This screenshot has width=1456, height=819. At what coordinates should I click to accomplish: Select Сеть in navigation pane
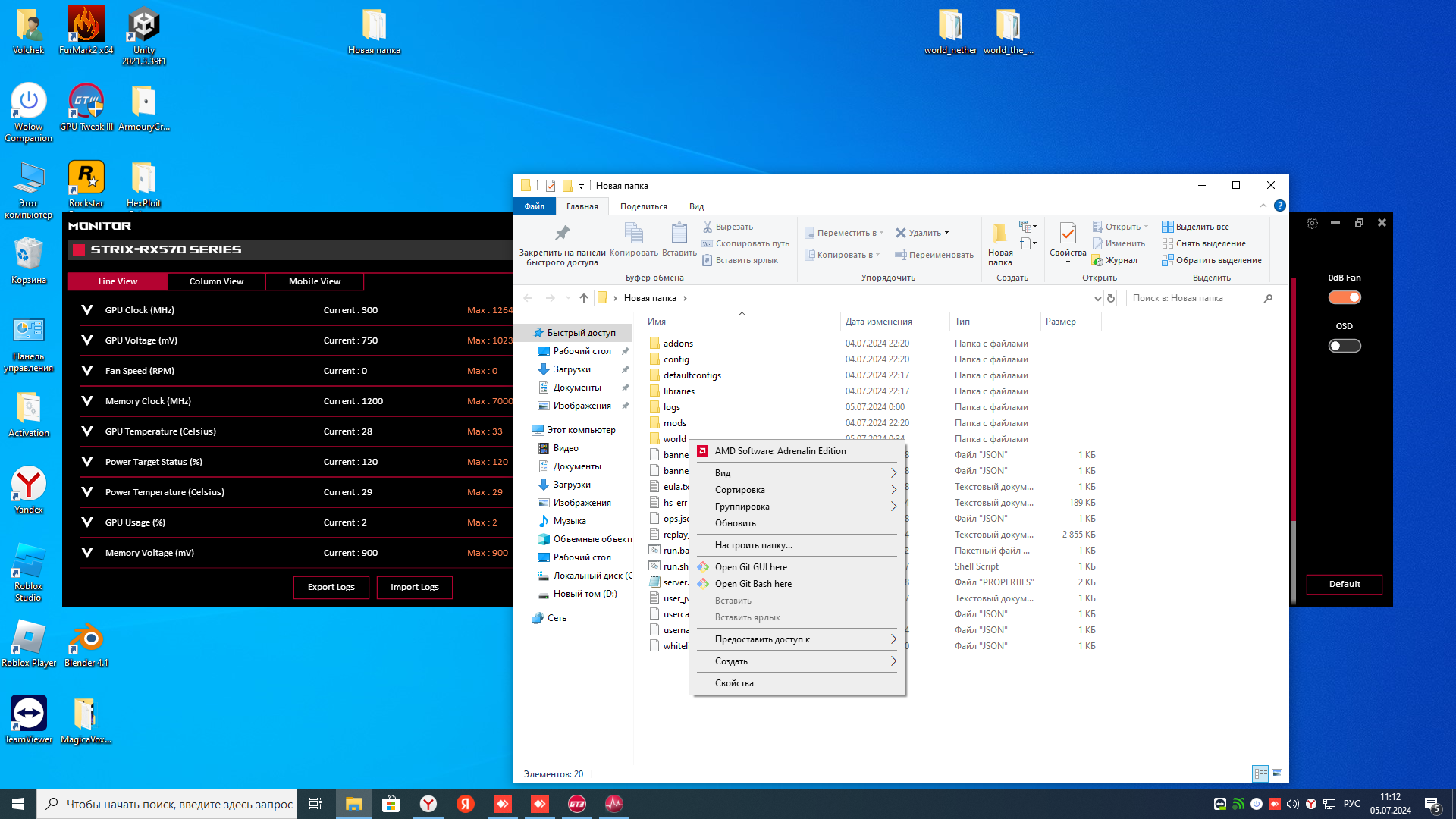[557, 618]
